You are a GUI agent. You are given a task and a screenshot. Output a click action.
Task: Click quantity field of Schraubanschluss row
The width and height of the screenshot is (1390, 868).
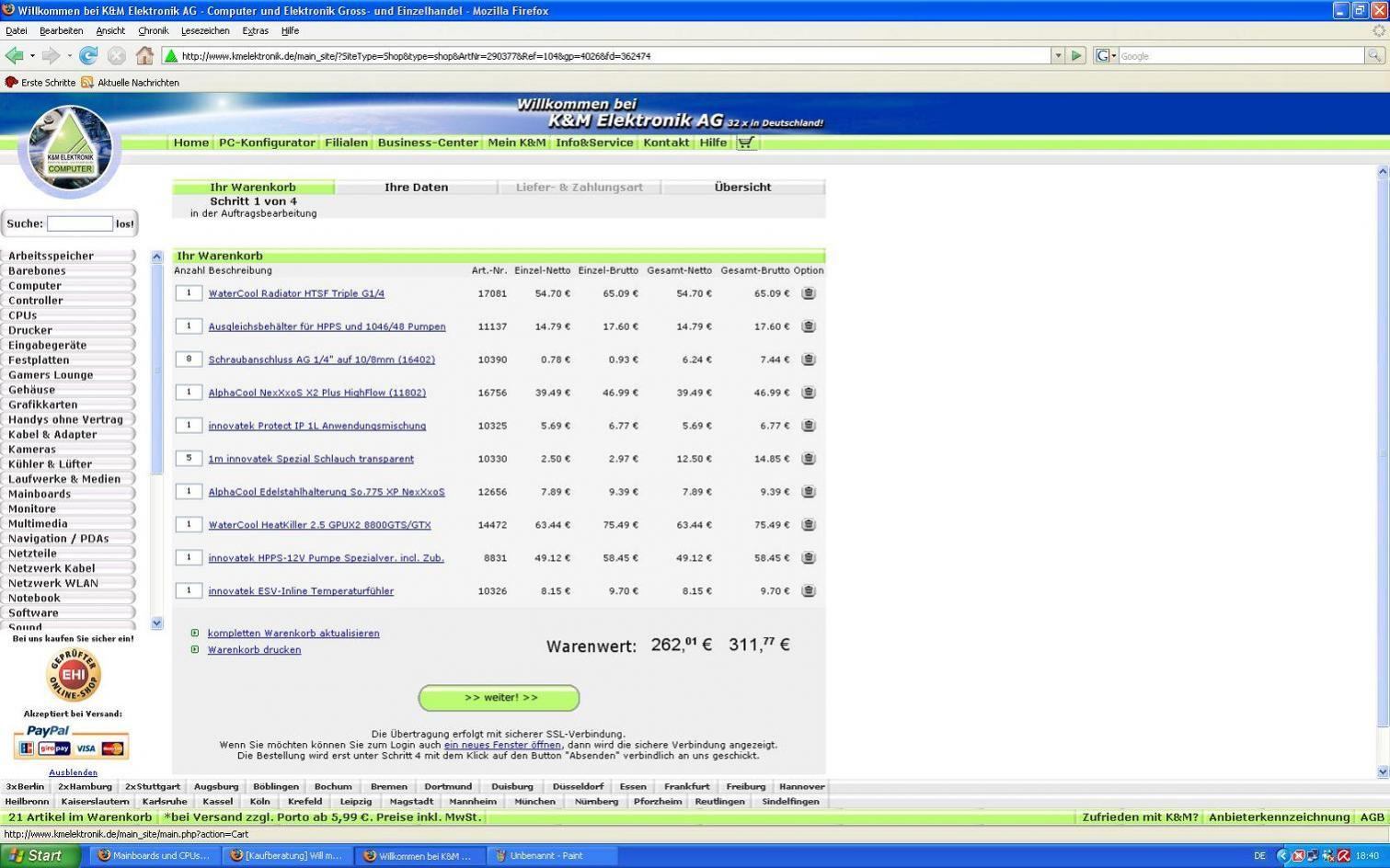coord(189,359)
